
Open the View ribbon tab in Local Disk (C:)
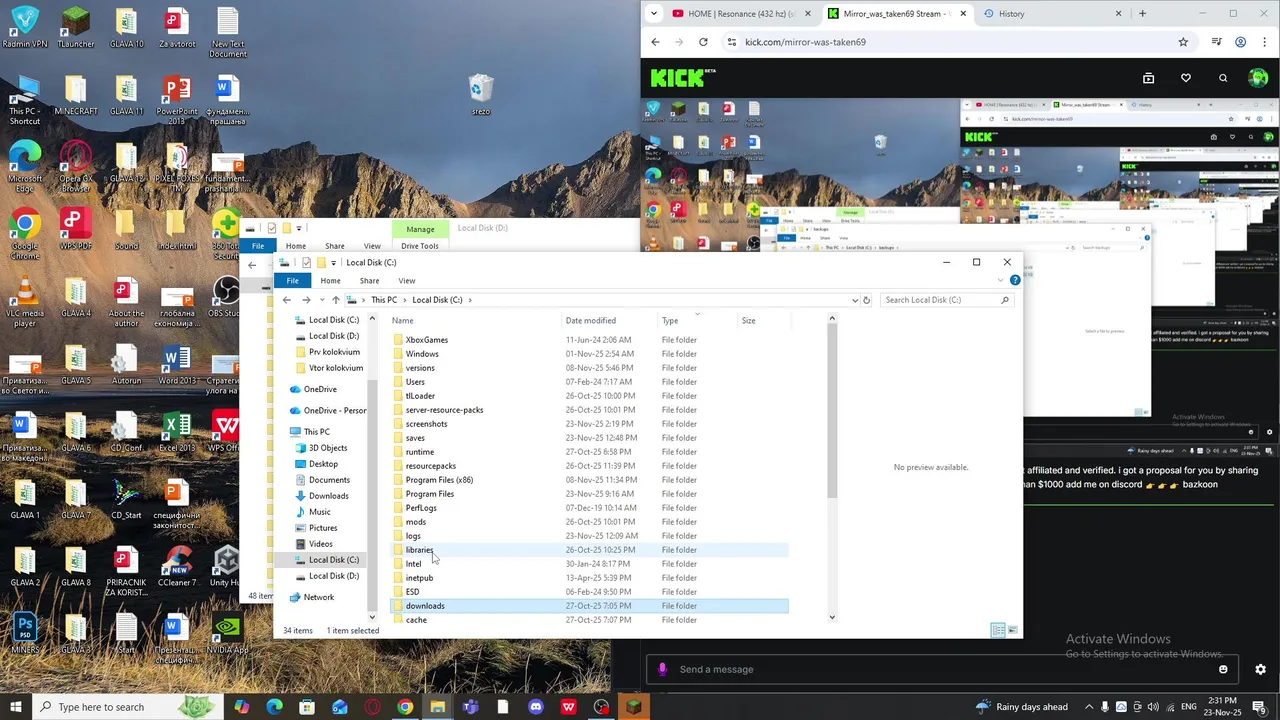tap(407, 281)
